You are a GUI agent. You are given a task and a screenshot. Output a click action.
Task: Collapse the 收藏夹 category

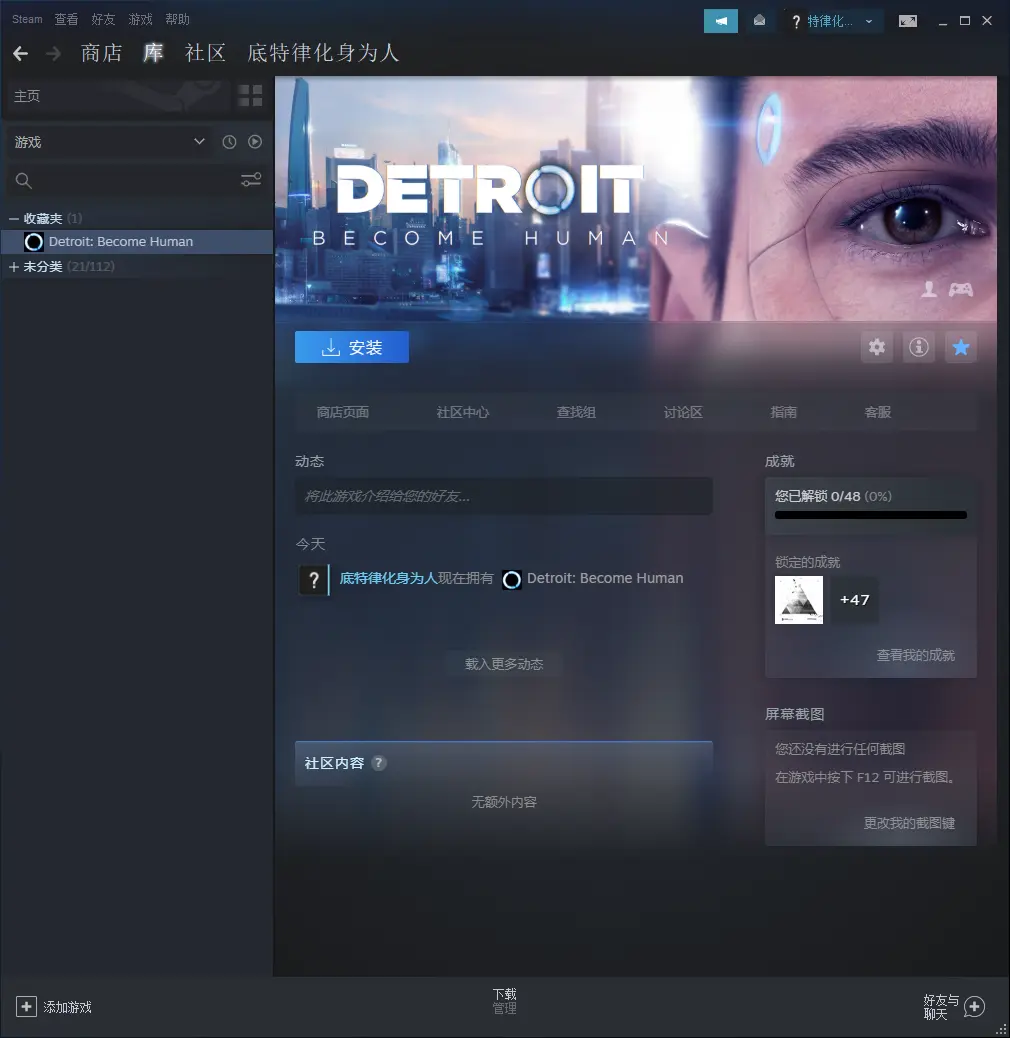click(x=13, y=218)
